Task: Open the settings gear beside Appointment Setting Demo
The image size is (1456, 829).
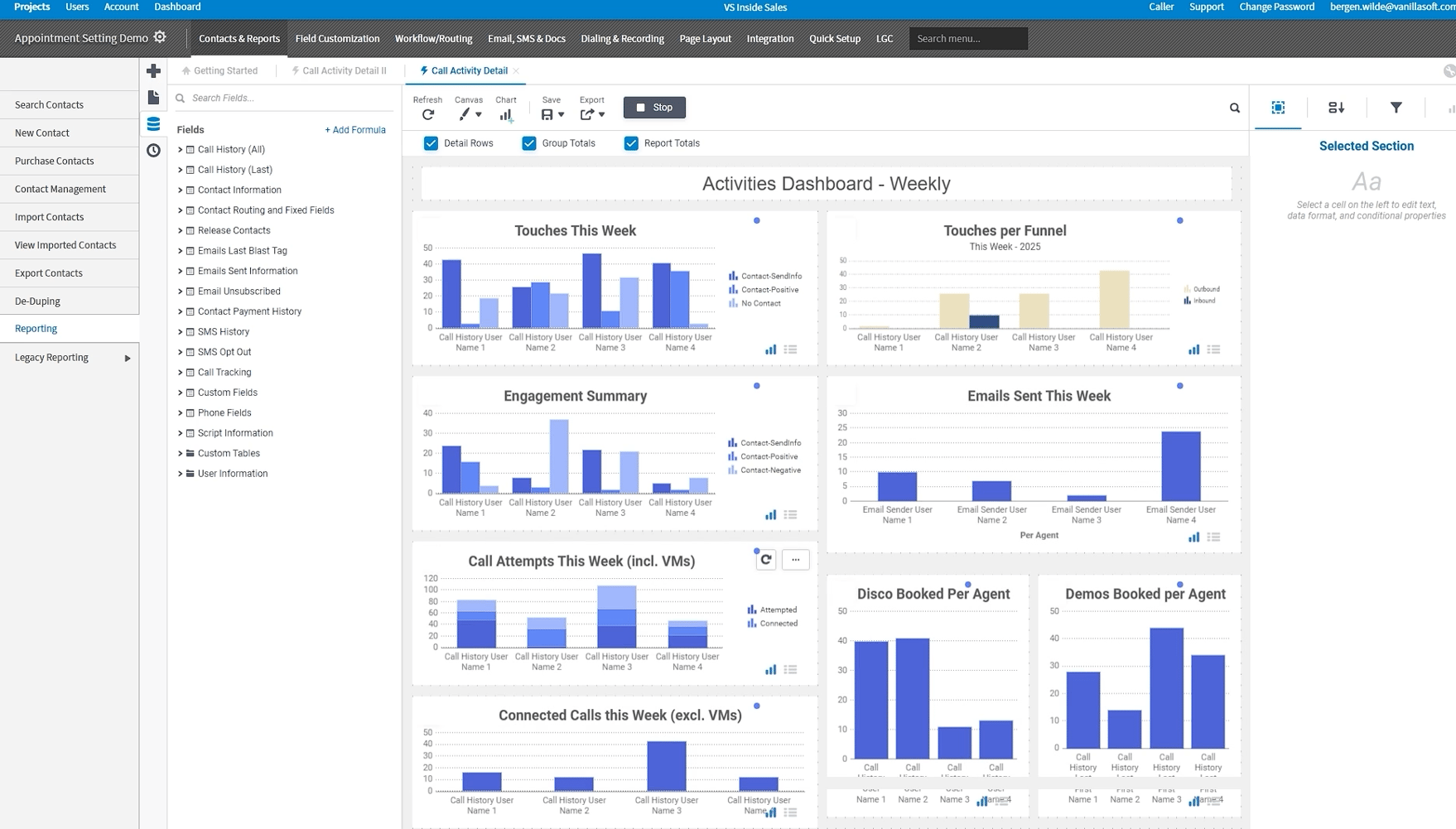Action: pos(160,37)
